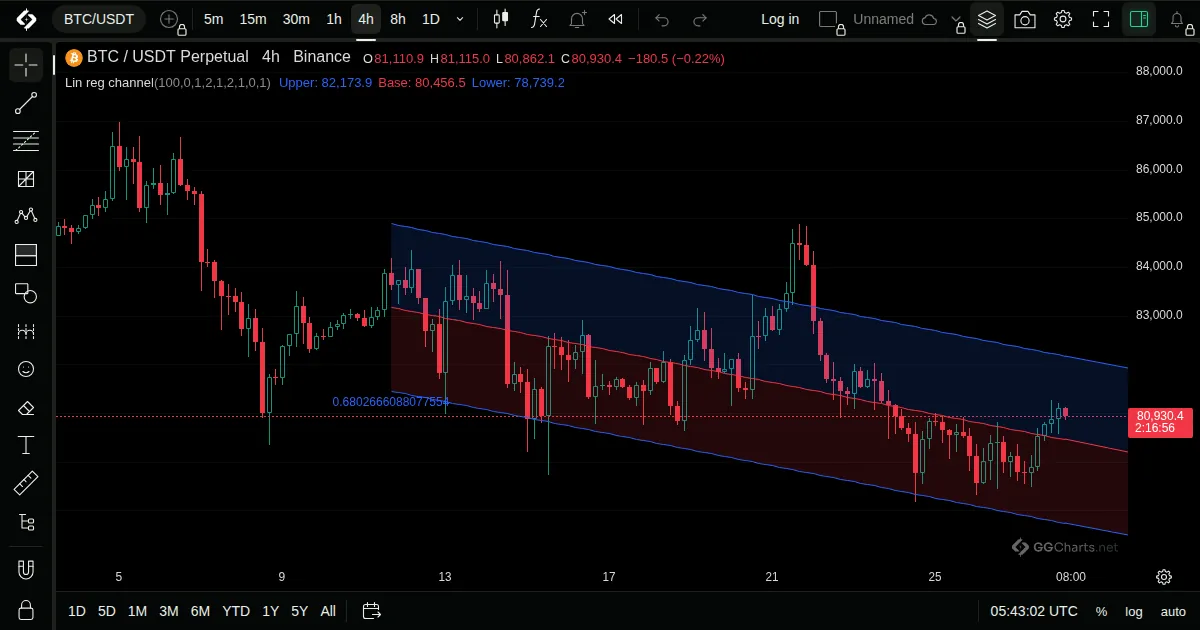The width and height of the screenshot is (1200, 630).
Task: Open the date range calendar icon
Action: click(372, 611)
